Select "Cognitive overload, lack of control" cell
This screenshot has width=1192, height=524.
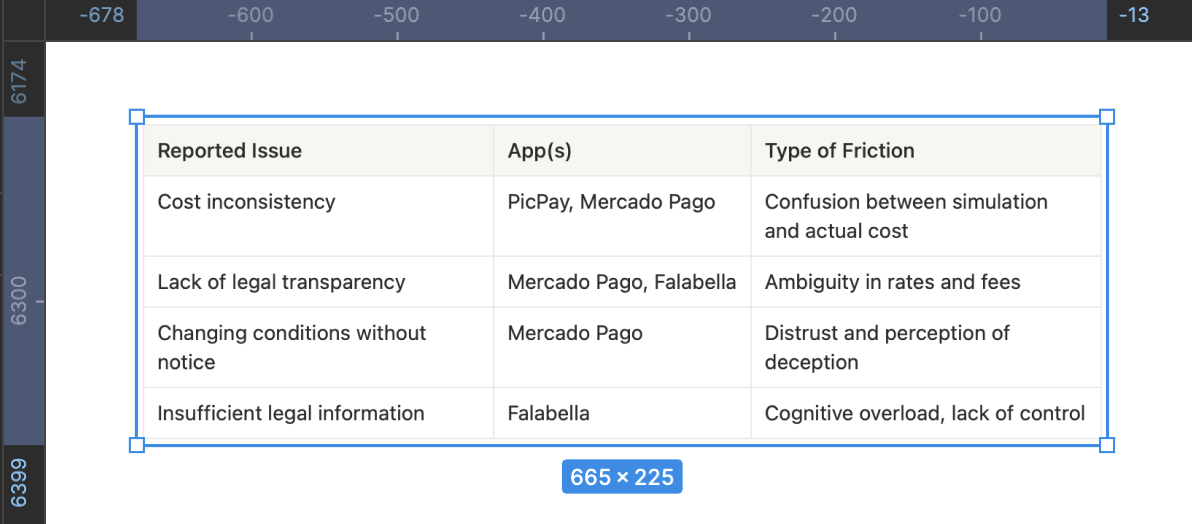[924, 413]
